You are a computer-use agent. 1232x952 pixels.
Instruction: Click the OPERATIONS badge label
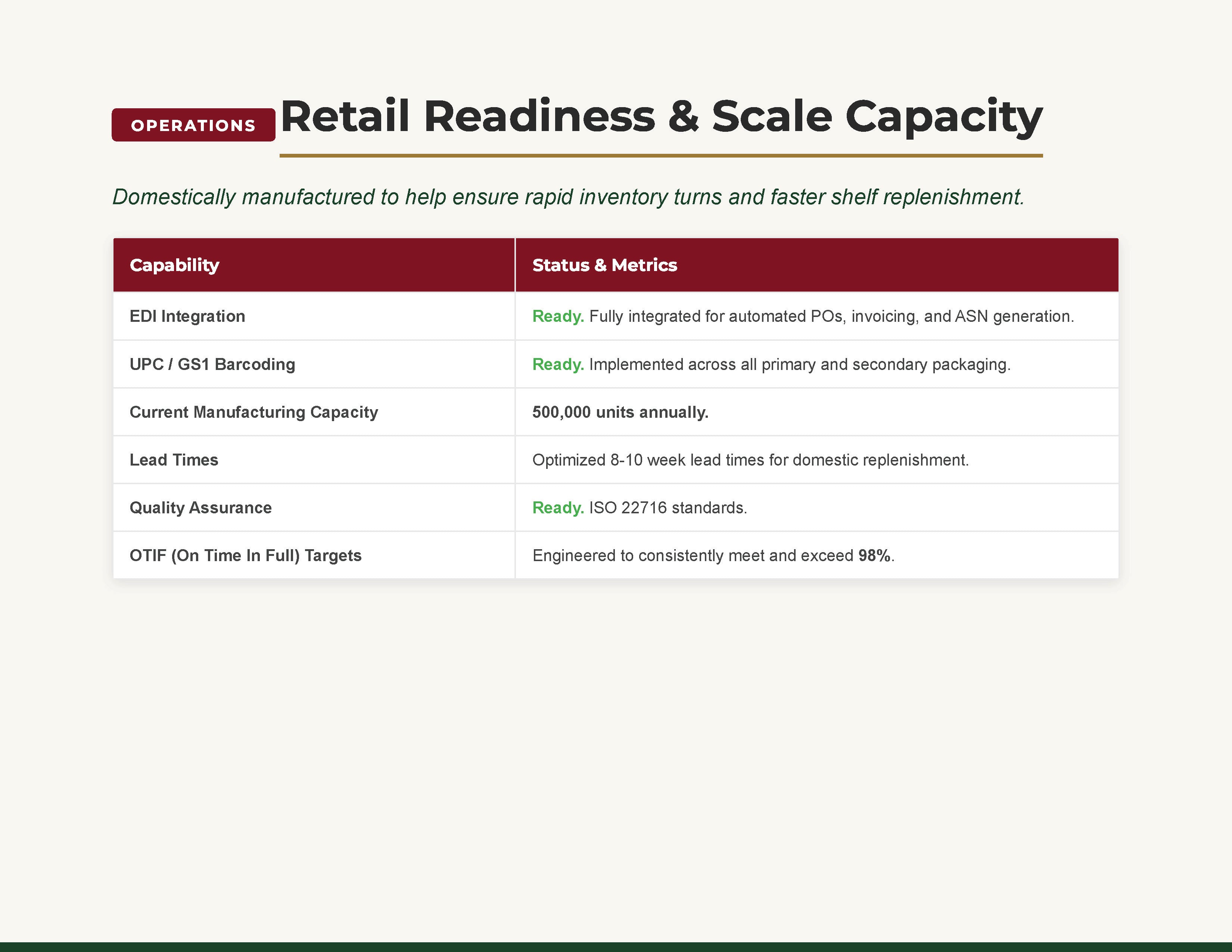pos(193,125)
